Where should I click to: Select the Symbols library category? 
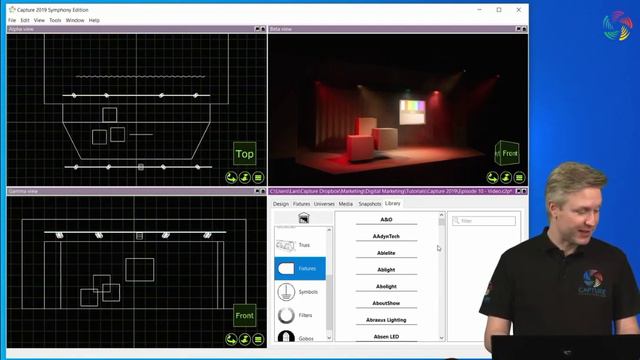point(300,292)
